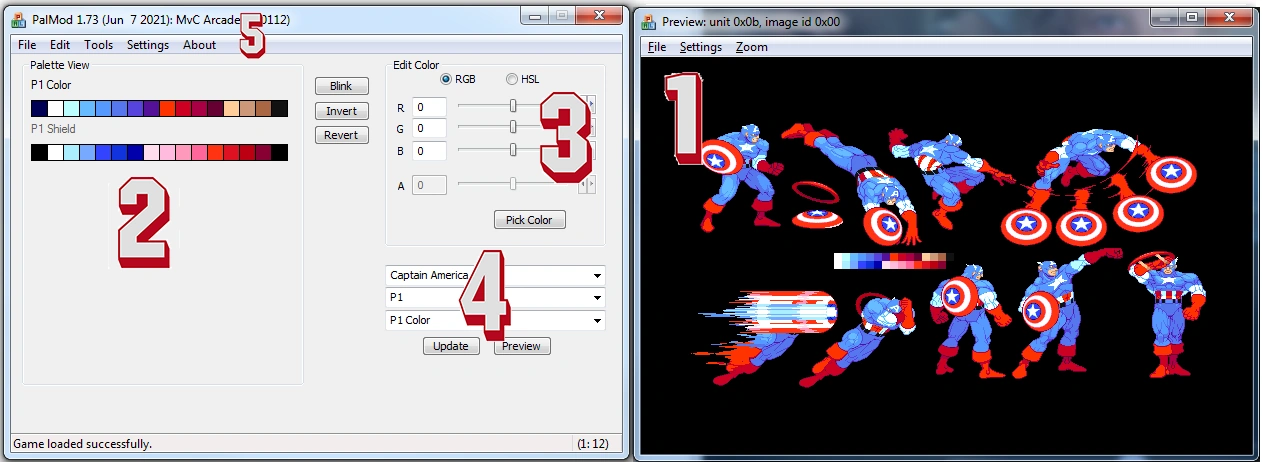Select the white swatch in P1 Color row
Screen dimensions: 1262x462
click(x=55, y=108)
